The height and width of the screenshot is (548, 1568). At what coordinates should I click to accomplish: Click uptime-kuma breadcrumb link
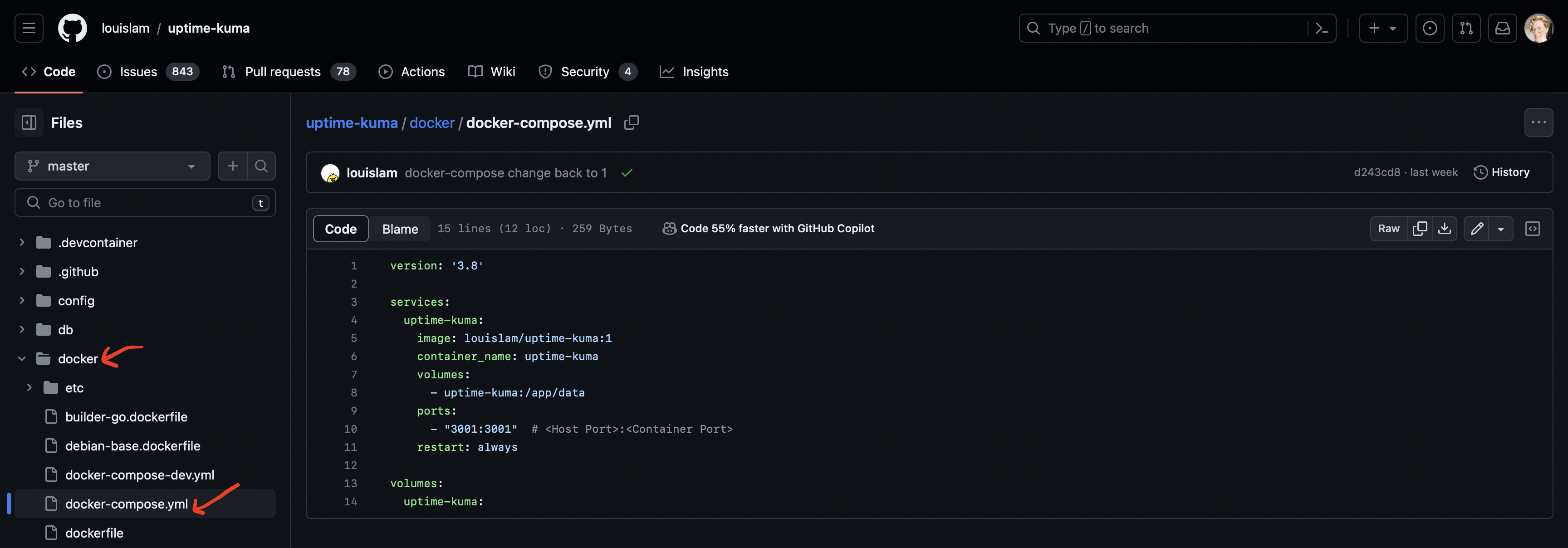352,122
